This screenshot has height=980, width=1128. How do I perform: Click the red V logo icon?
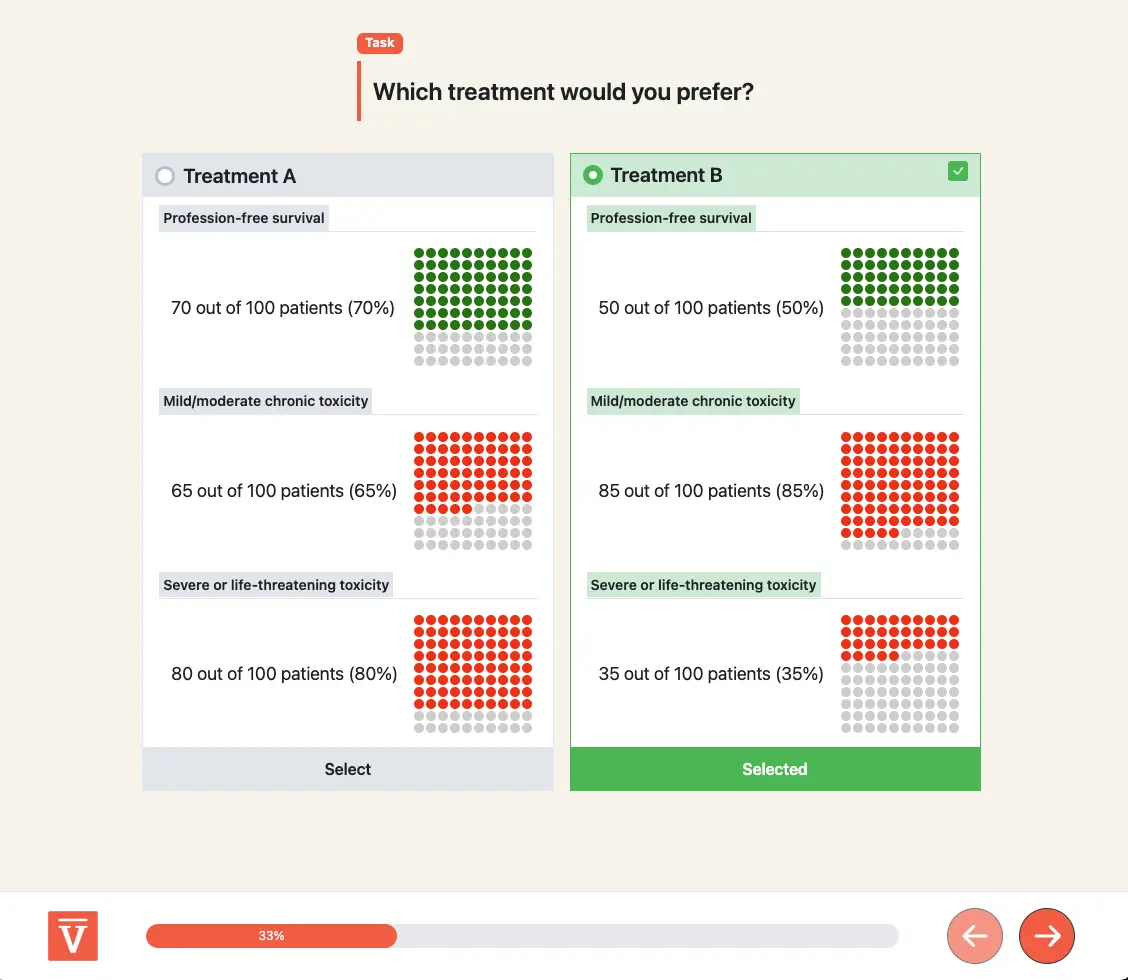coord(73,936)
